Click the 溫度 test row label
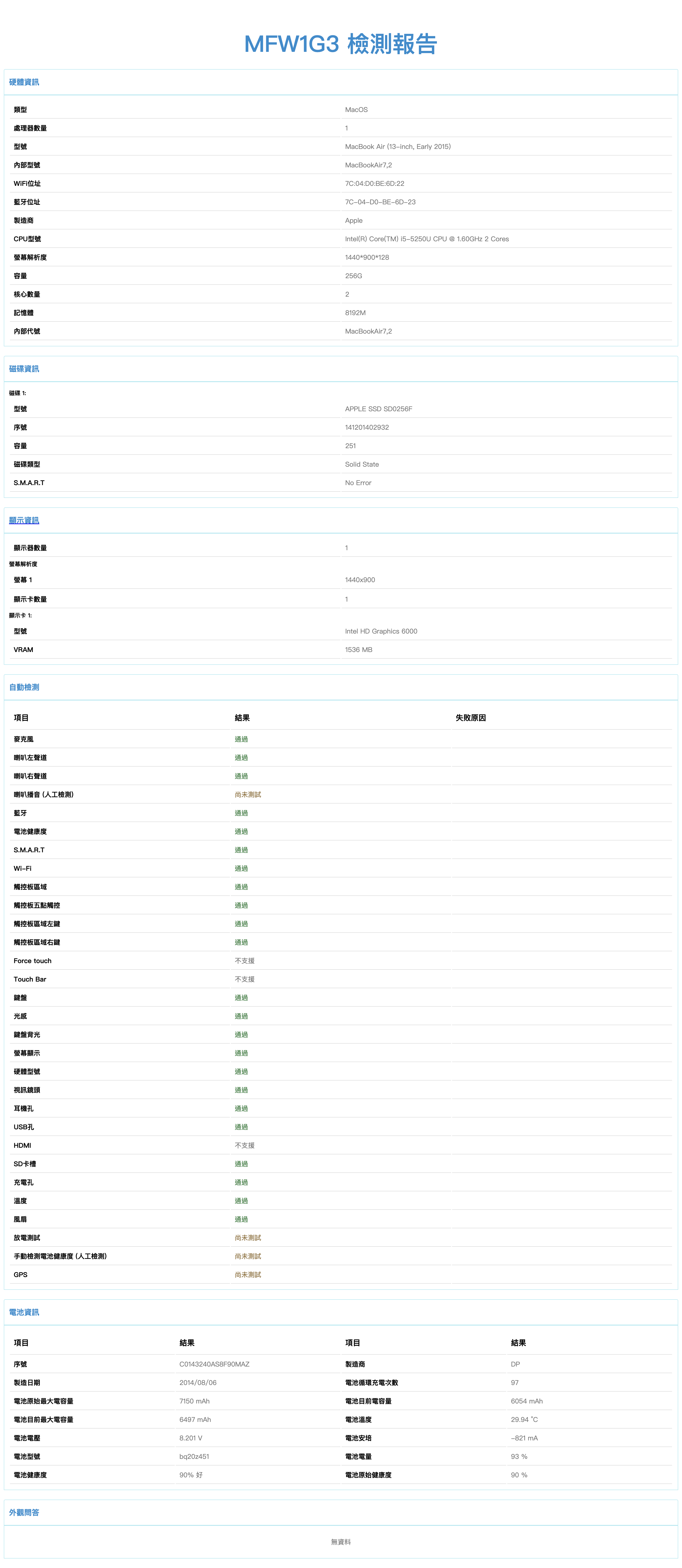This screenshot has width=682, height=1568. point(20,1201)
